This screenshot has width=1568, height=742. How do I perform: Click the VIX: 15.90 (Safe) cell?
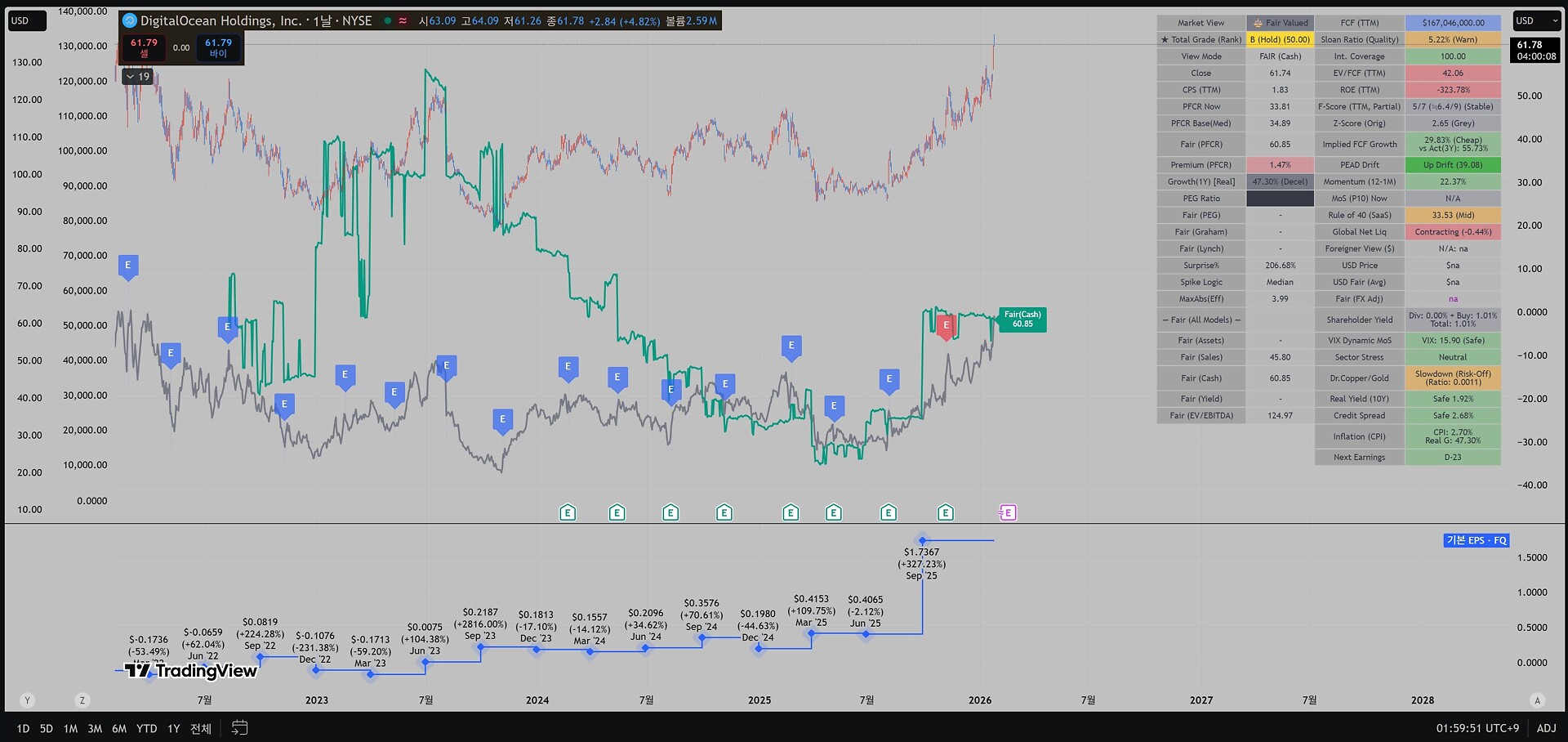click(x=1453, y=340)
